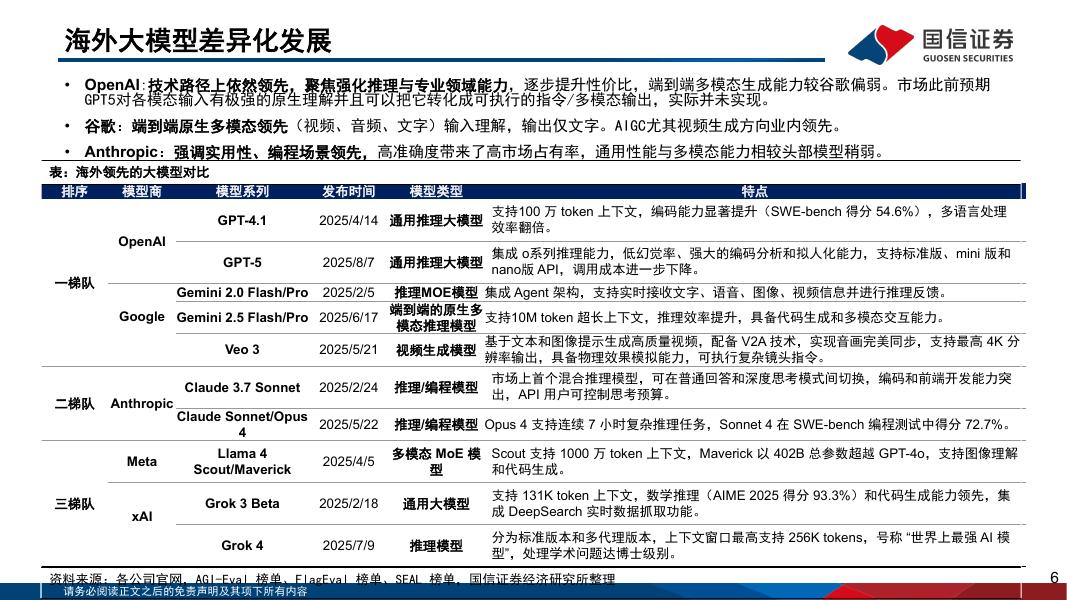Viewport: 1067px width, 600px height.
Task: Click the Gemini 2.0 Flash/Pro cell
Action: tap(244, 291)
